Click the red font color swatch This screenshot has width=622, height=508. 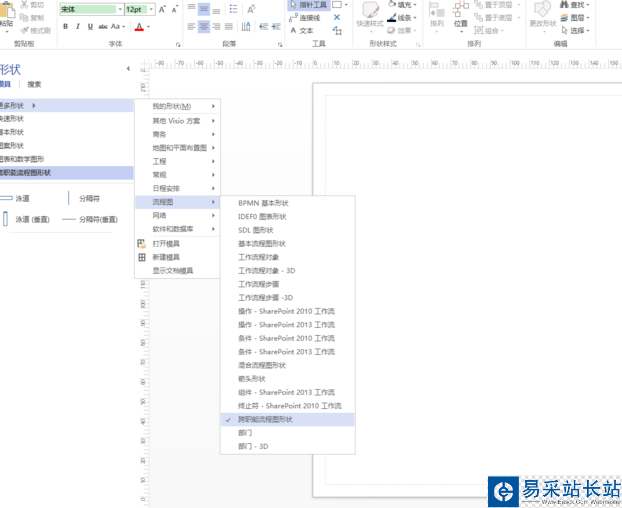click(x=139, y=27)
